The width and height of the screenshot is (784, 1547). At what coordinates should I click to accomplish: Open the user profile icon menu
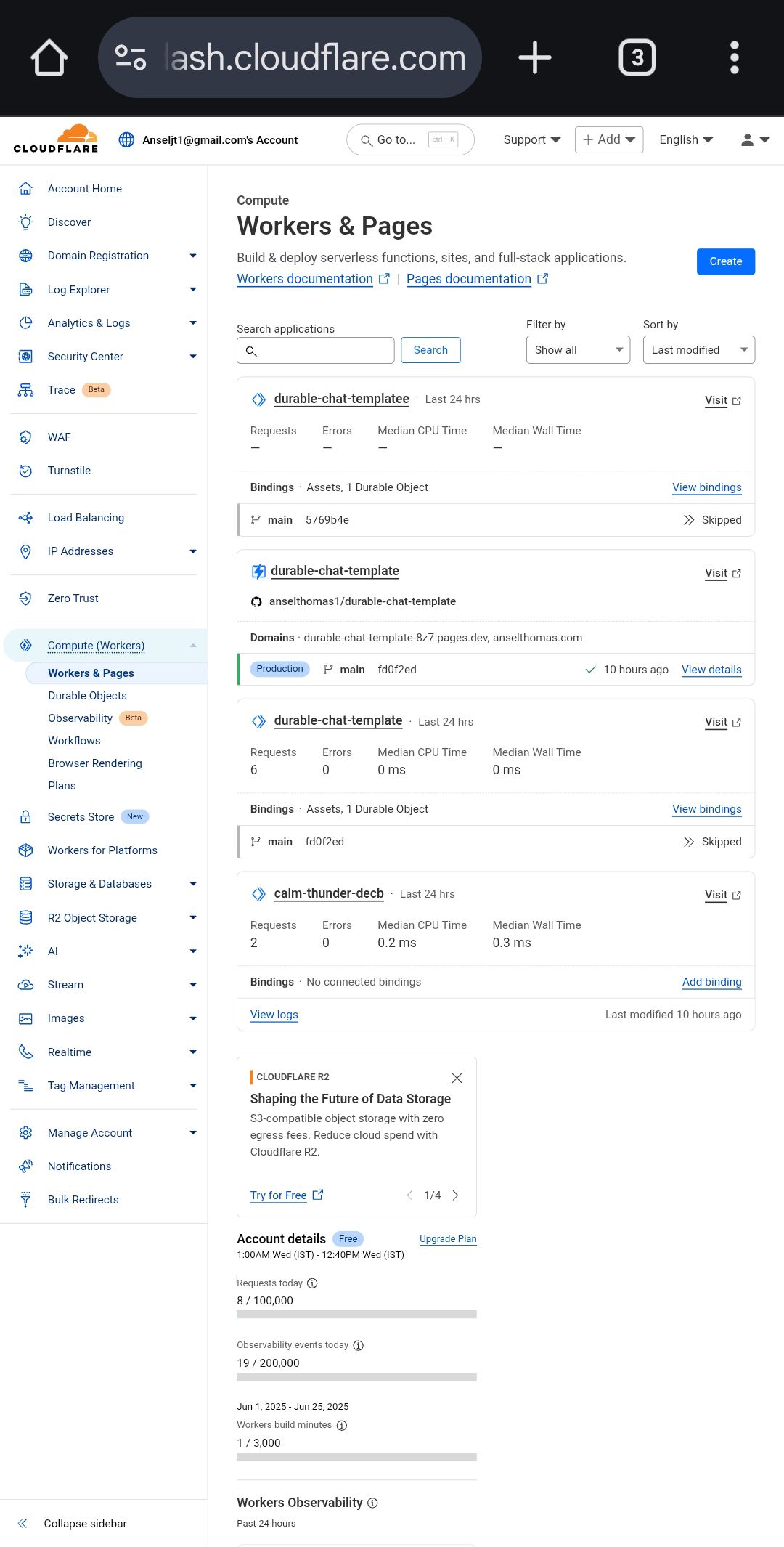click(x=755, y=139)
